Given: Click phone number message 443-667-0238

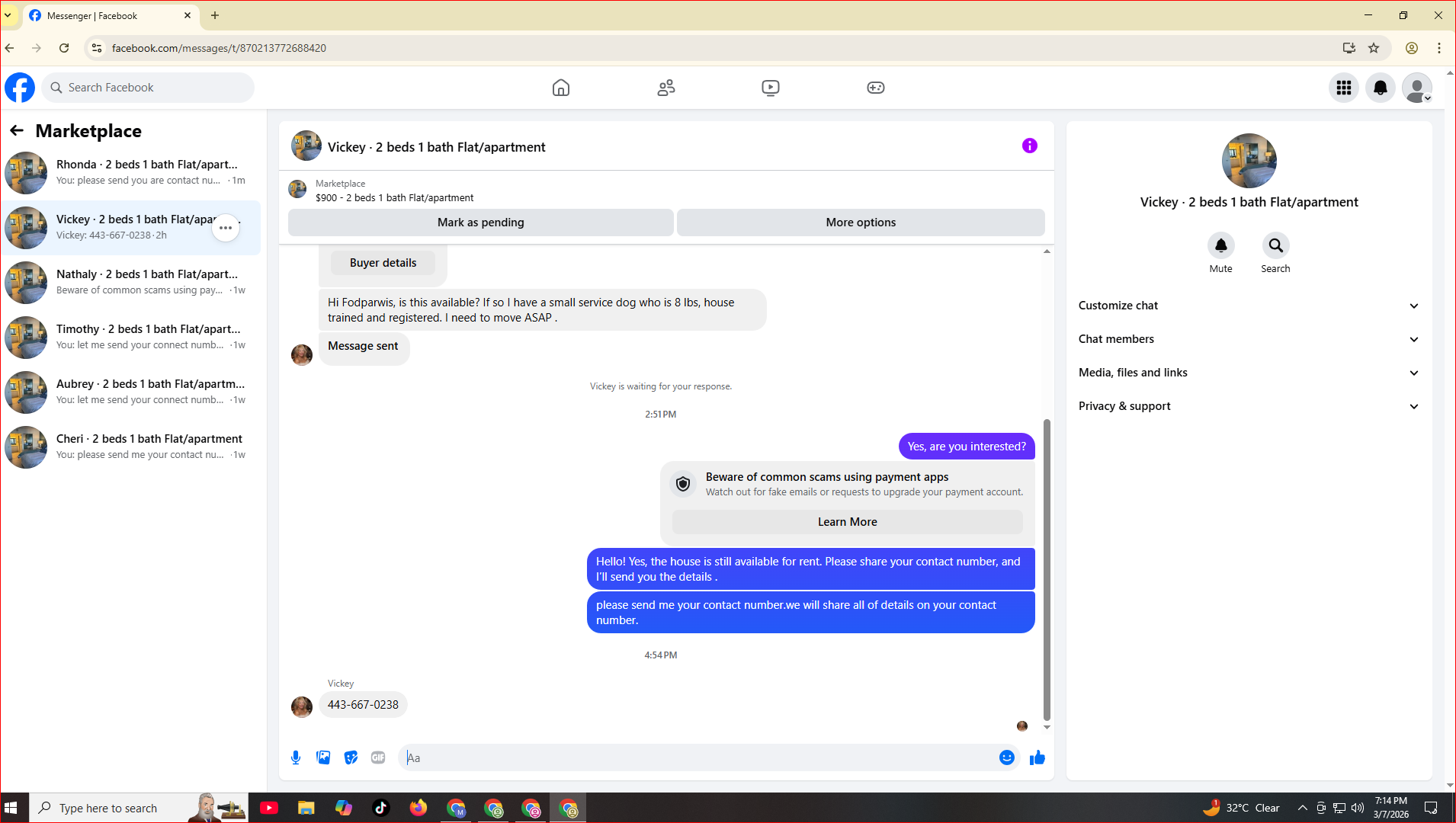Looking at the screenshot, I should (x=363, y=705).
